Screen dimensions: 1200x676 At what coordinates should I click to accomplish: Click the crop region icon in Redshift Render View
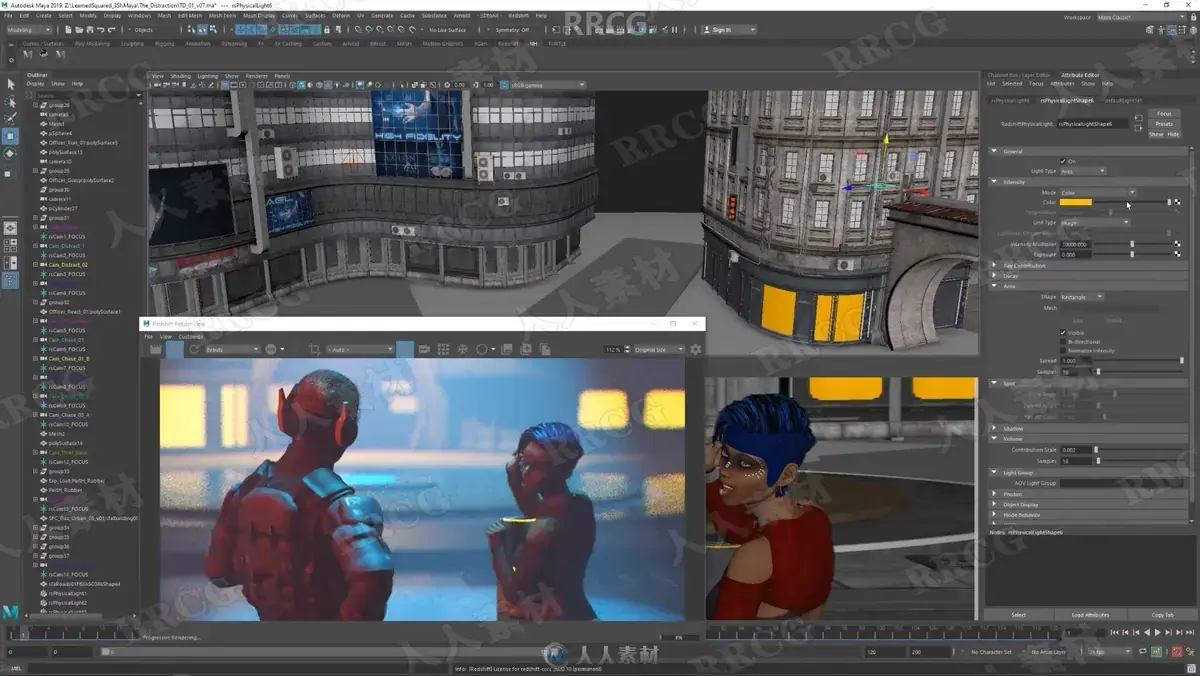click(x=315, y=350)
